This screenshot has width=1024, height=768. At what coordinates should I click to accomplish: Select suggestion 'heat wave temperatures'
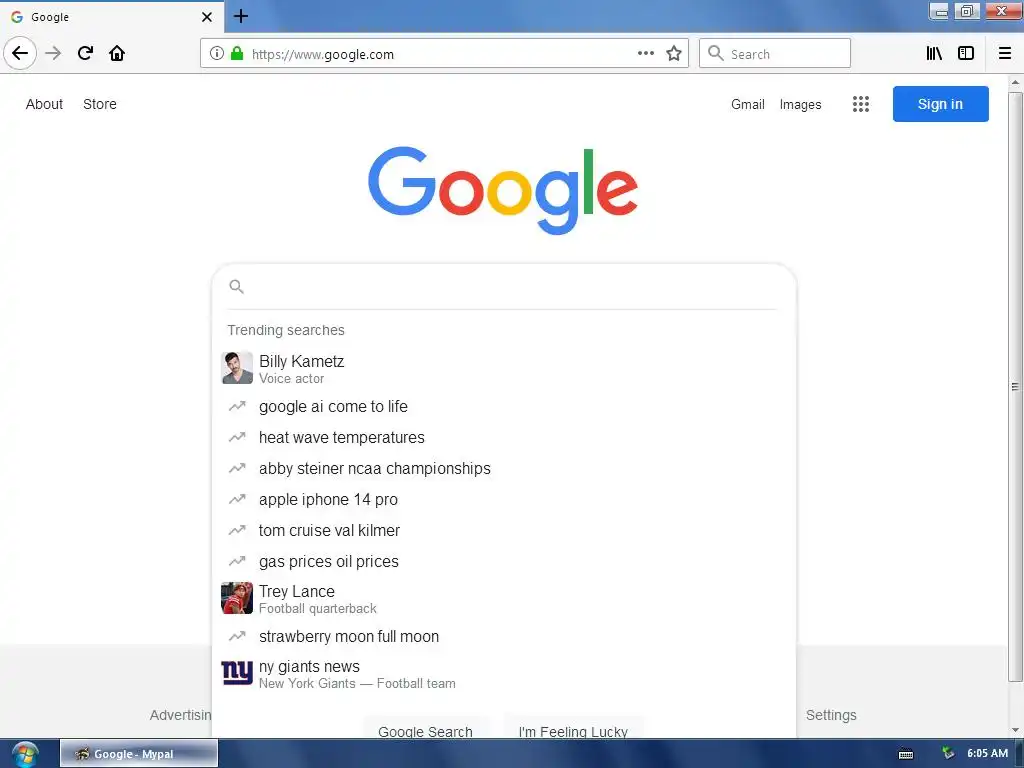click(x=504, y=438)
